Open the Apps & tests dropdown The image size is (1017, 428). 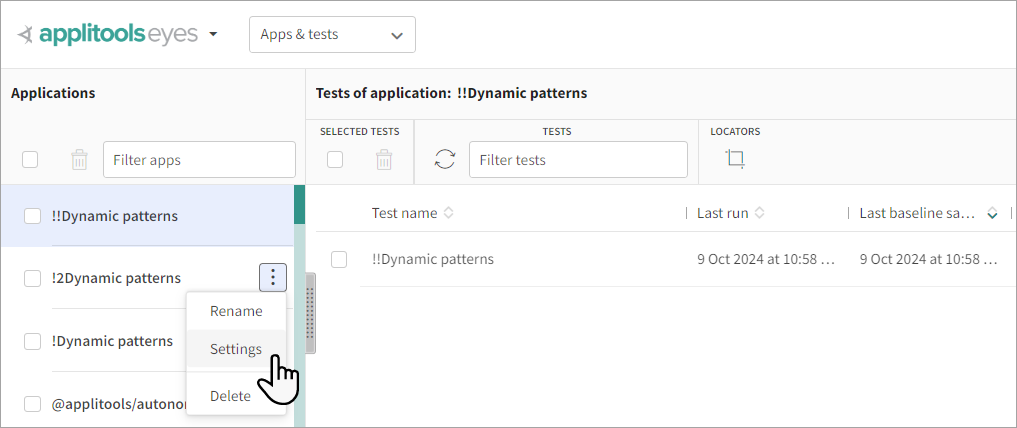coord(332,34)
